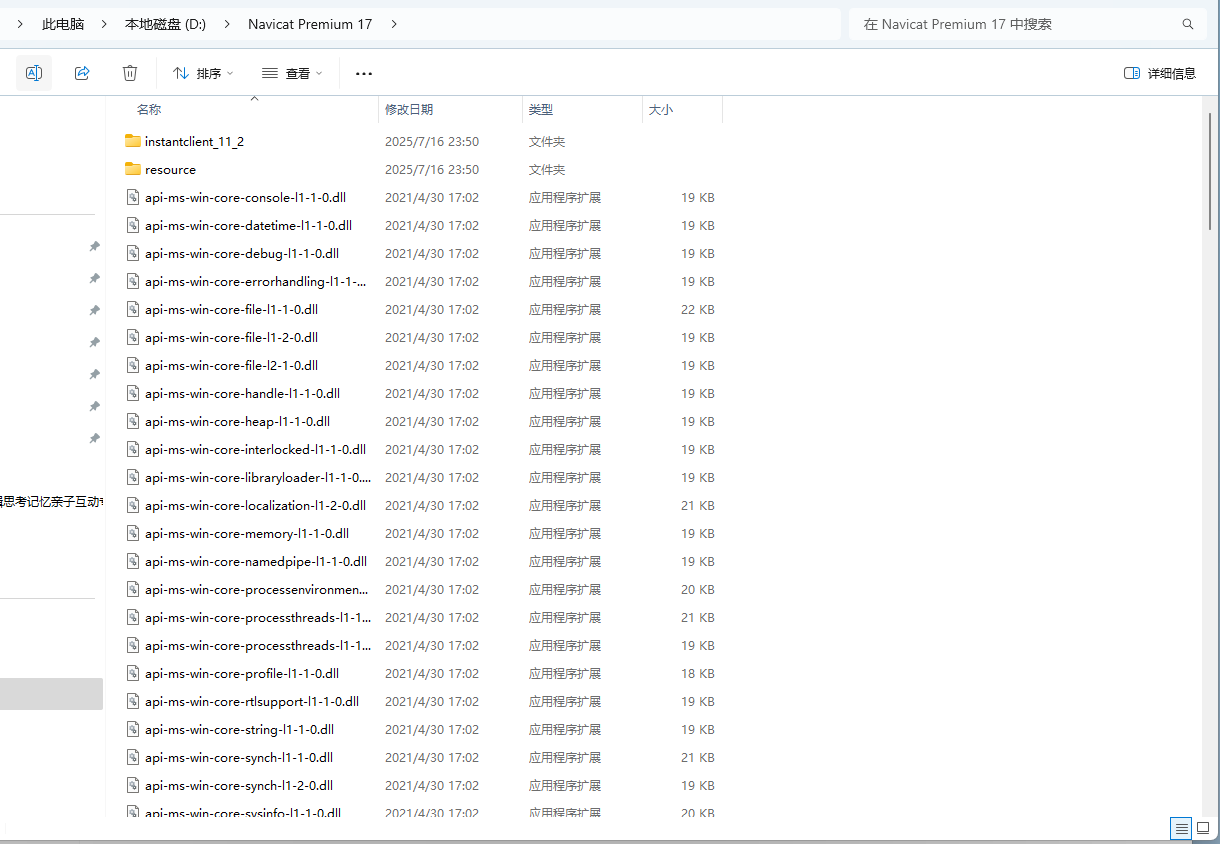Image resolution: width=1220 pixels, height=844 pixels.
Task: Click api-ms-win-core-interlocked-l1-1-0.dll file icon
Action: click(133, 449)
